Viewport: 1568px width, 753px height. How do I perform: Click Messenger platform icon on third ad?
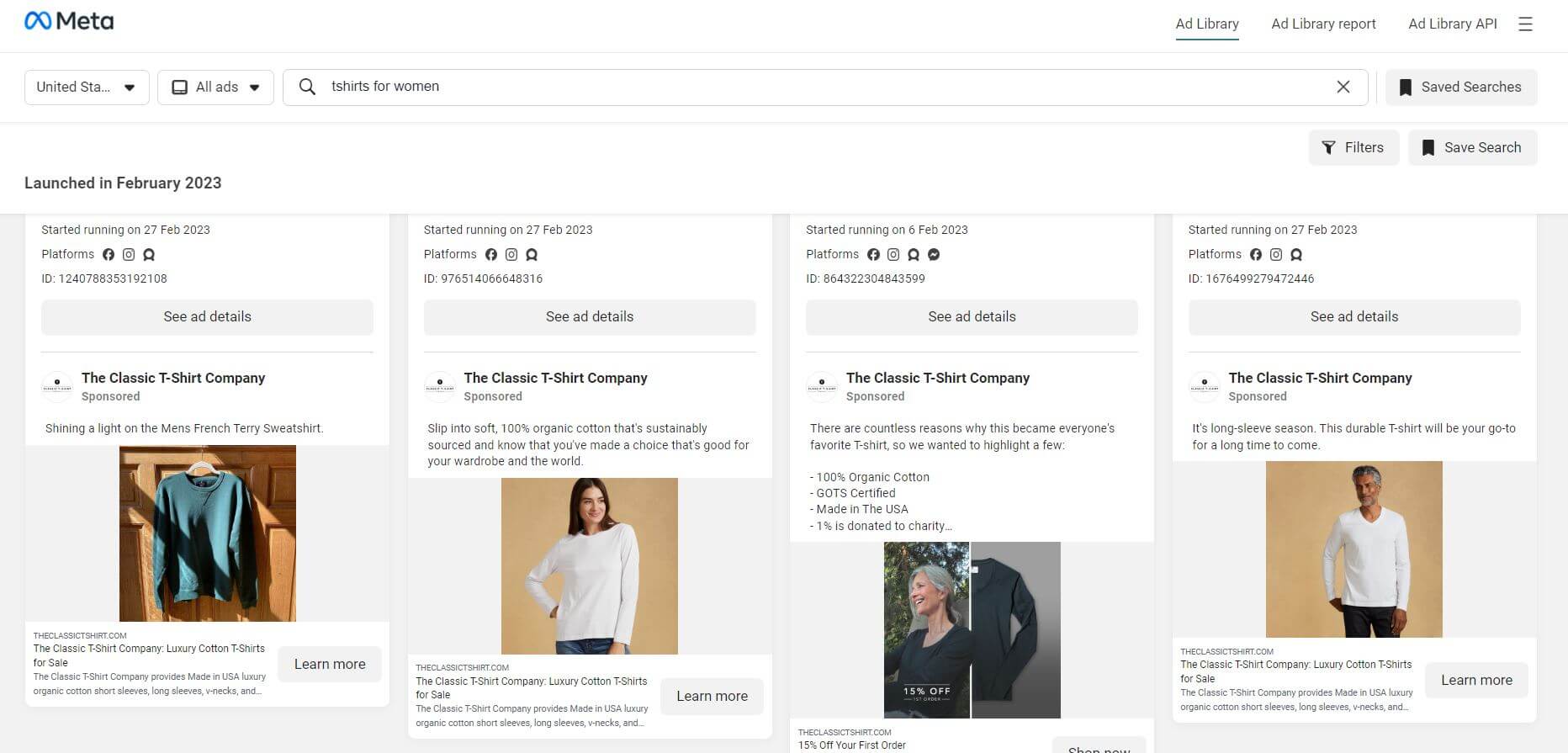point(934,254)
